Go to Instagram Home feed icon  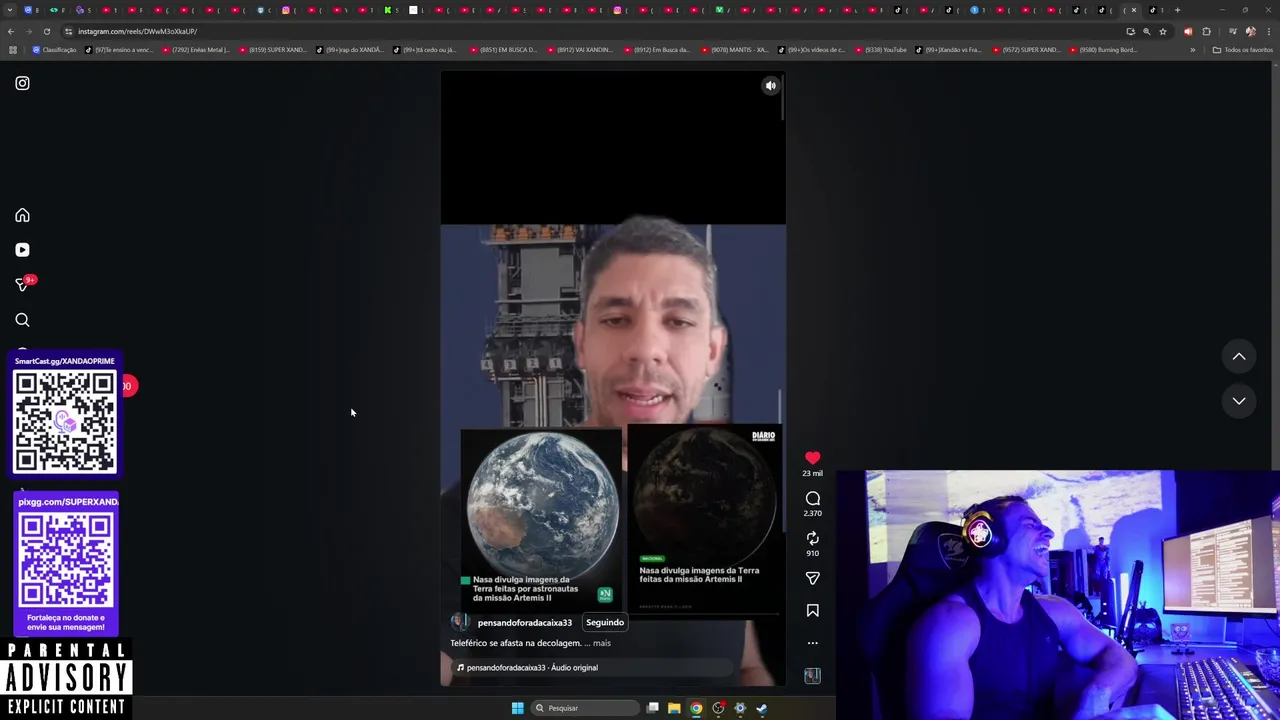[x=22, y=216]
